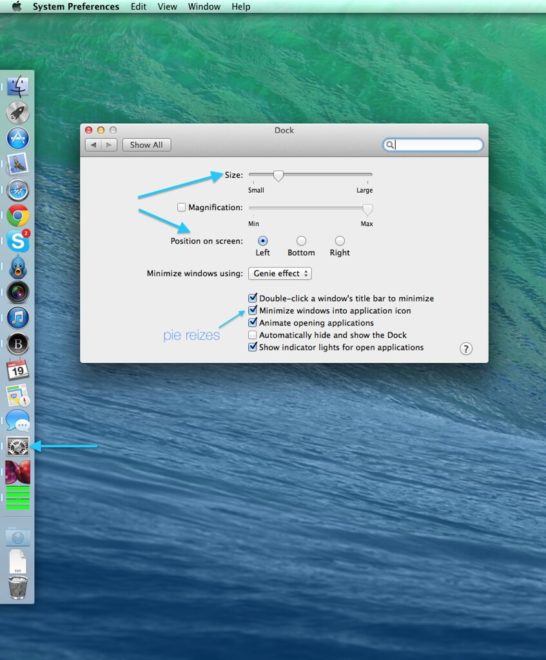
Task: Click System Preferences gear icon in Dock
Action: (x=18, y=446)
